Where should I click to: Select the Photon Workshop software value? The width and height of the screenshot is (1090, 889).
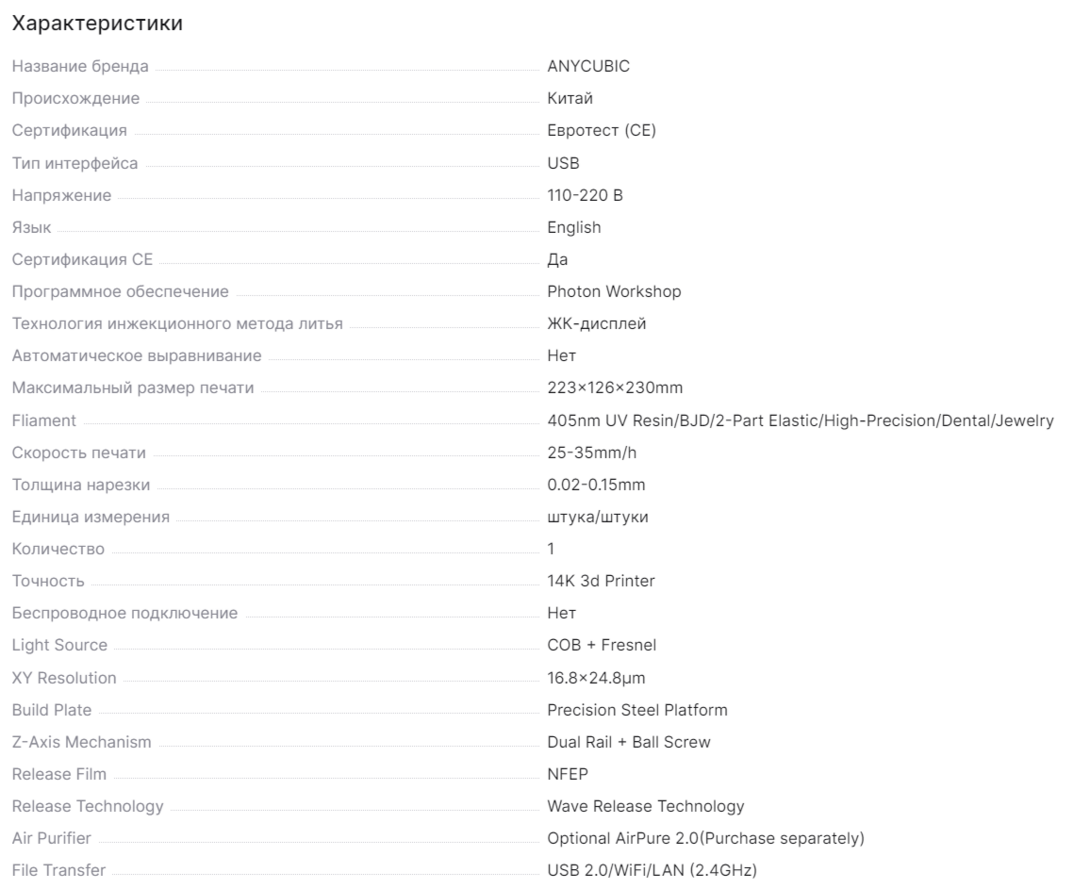(614, 291)
